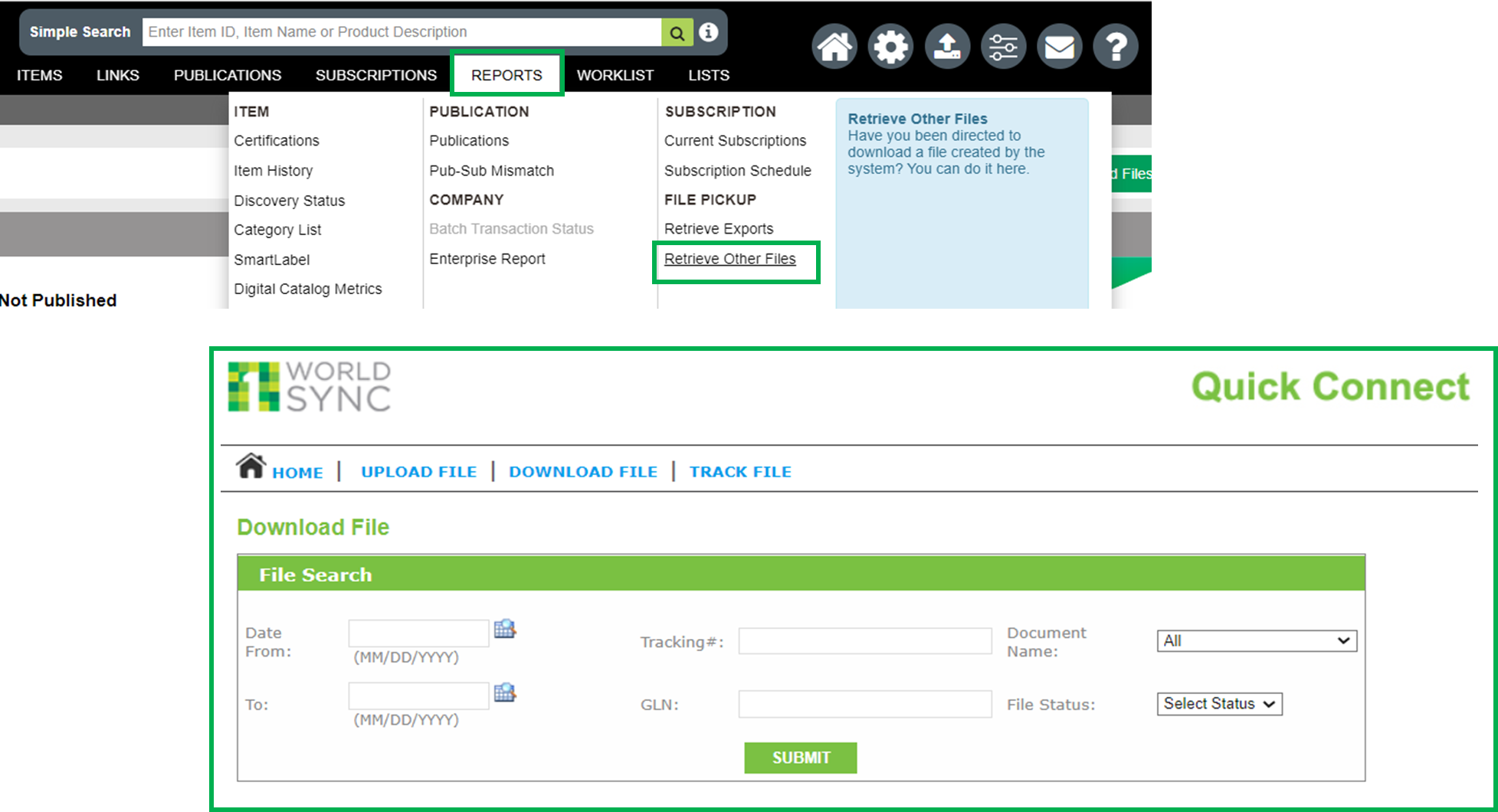The height and width of the screenshot is (812, 1498).
Task: Open the settings gear icon
Action: pos(890,46)
